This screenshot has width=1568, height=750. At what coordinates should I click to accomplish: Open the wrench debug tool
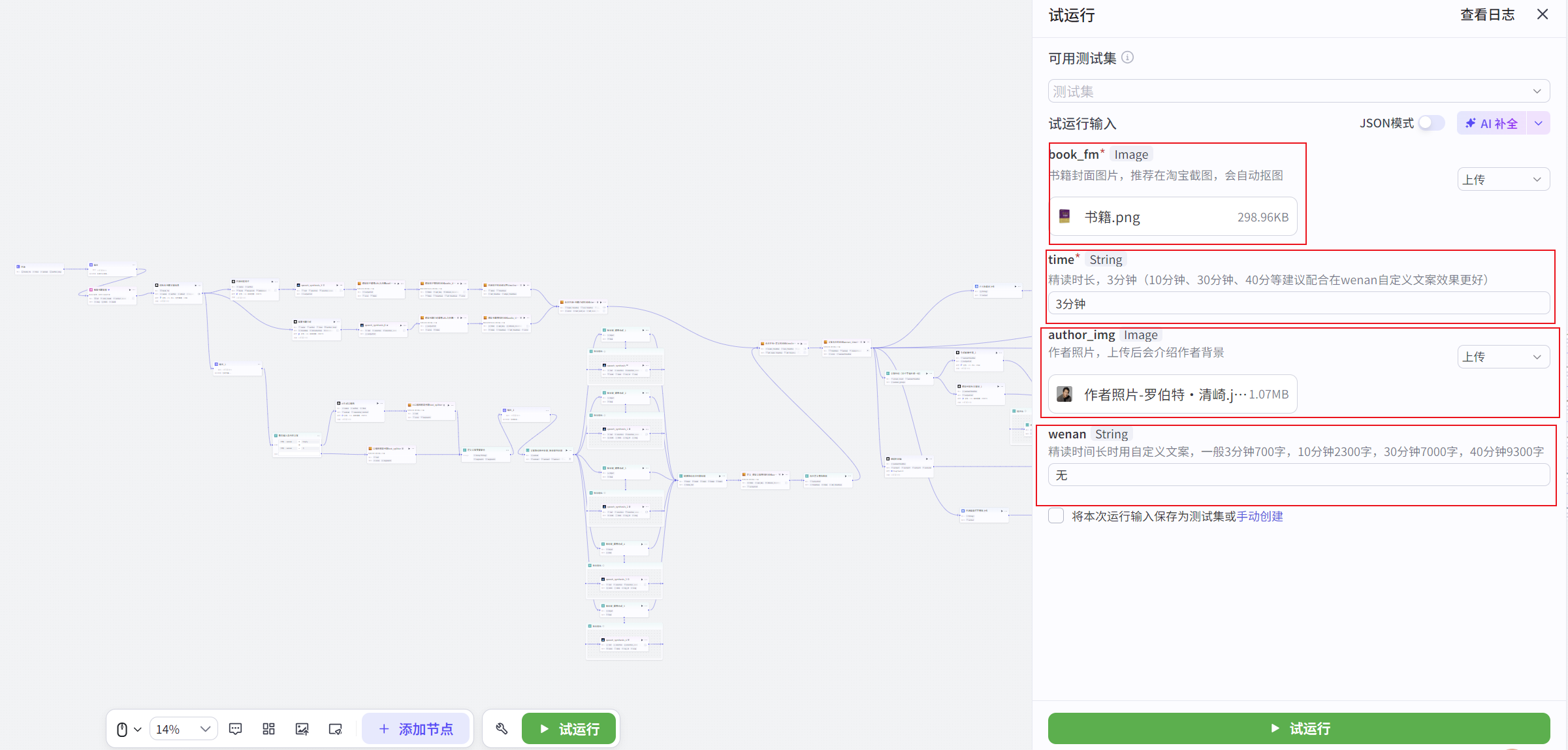point(502,728)
